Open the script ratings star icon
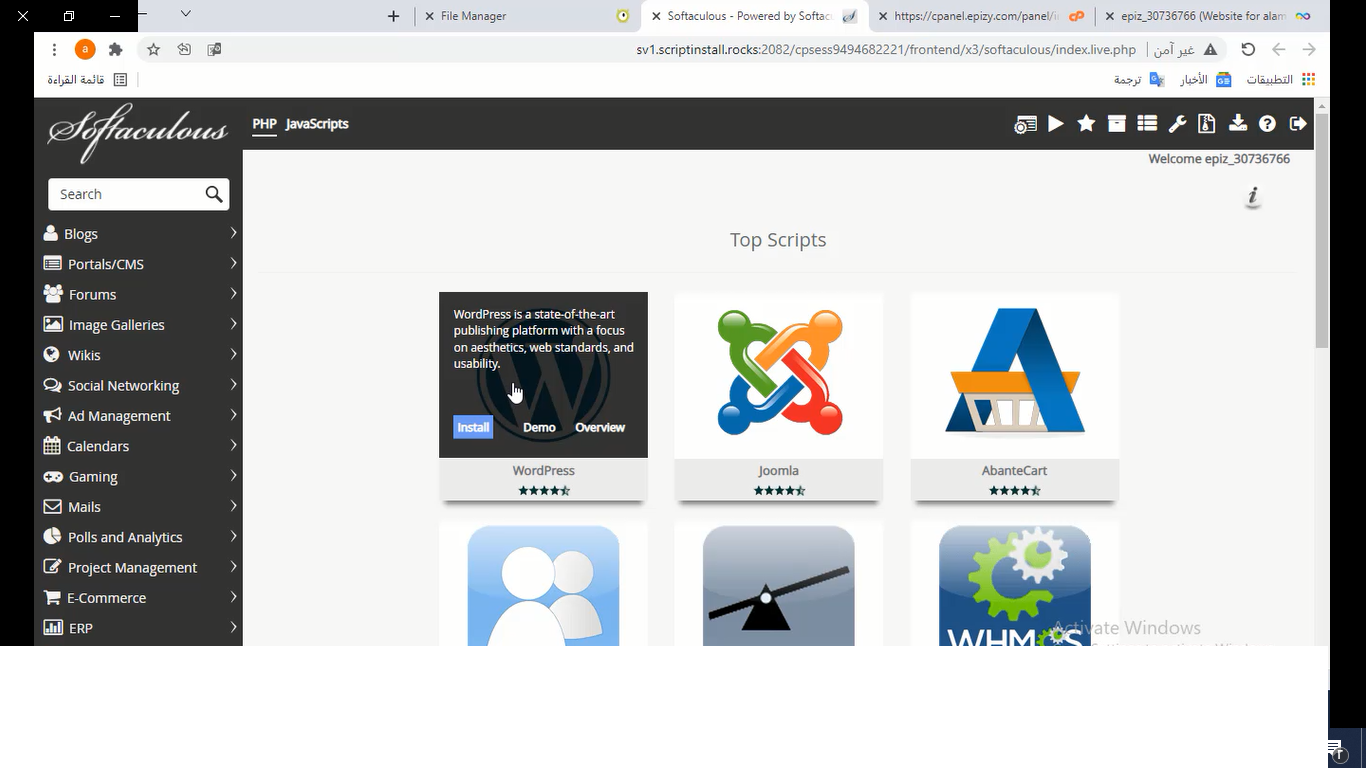The height and width of the screenshot is (768, 1366). [1086, 124]
